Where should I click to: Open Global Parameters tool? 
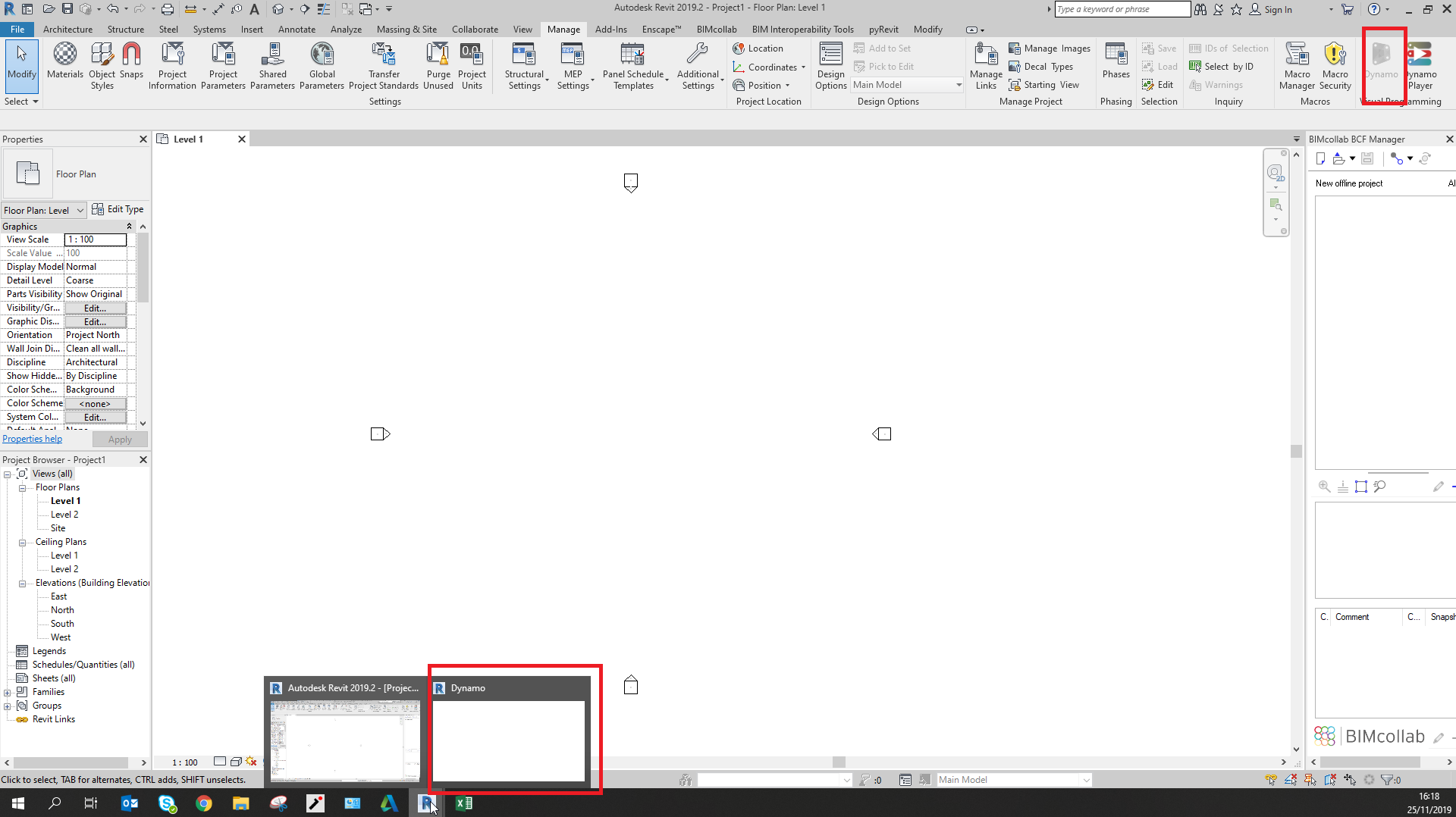pos(322,66)
